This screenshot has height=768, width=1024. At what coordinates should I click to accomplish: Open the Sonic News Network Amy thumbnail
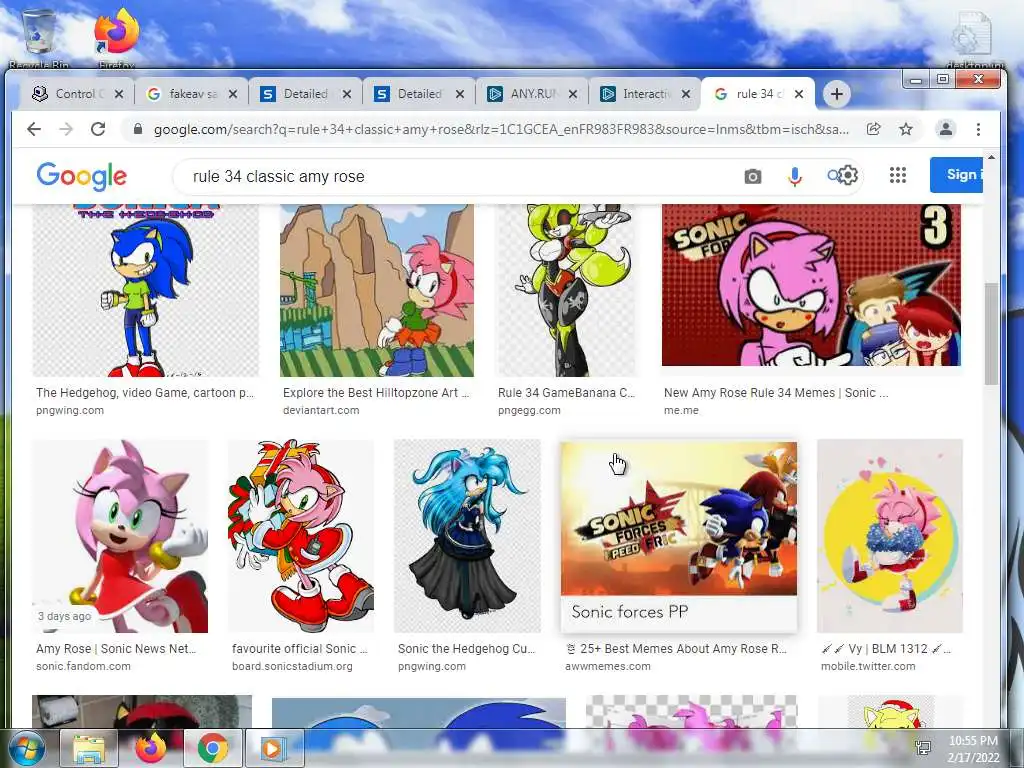(x=120, y=536)
